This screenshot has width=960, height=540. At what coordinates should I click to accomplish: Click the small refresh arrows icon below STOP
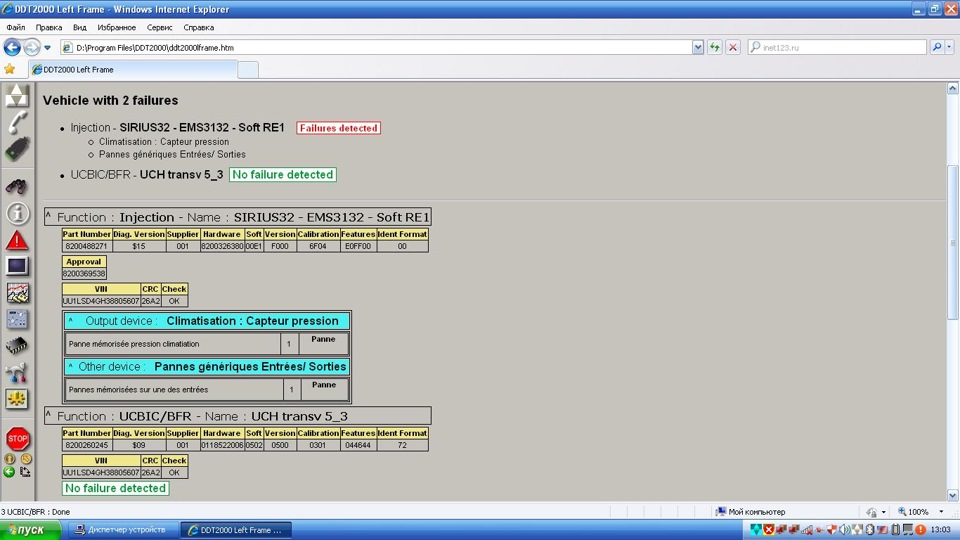(x=25, y=472)
